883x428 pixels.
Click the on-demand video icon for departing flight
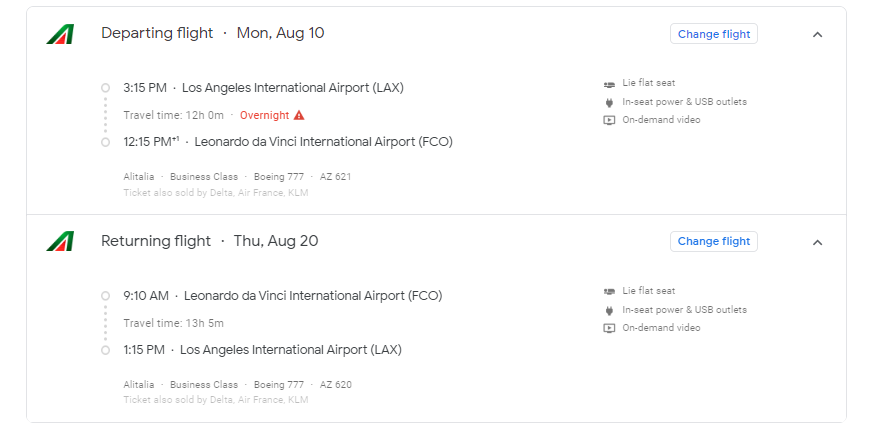[609, 120]
